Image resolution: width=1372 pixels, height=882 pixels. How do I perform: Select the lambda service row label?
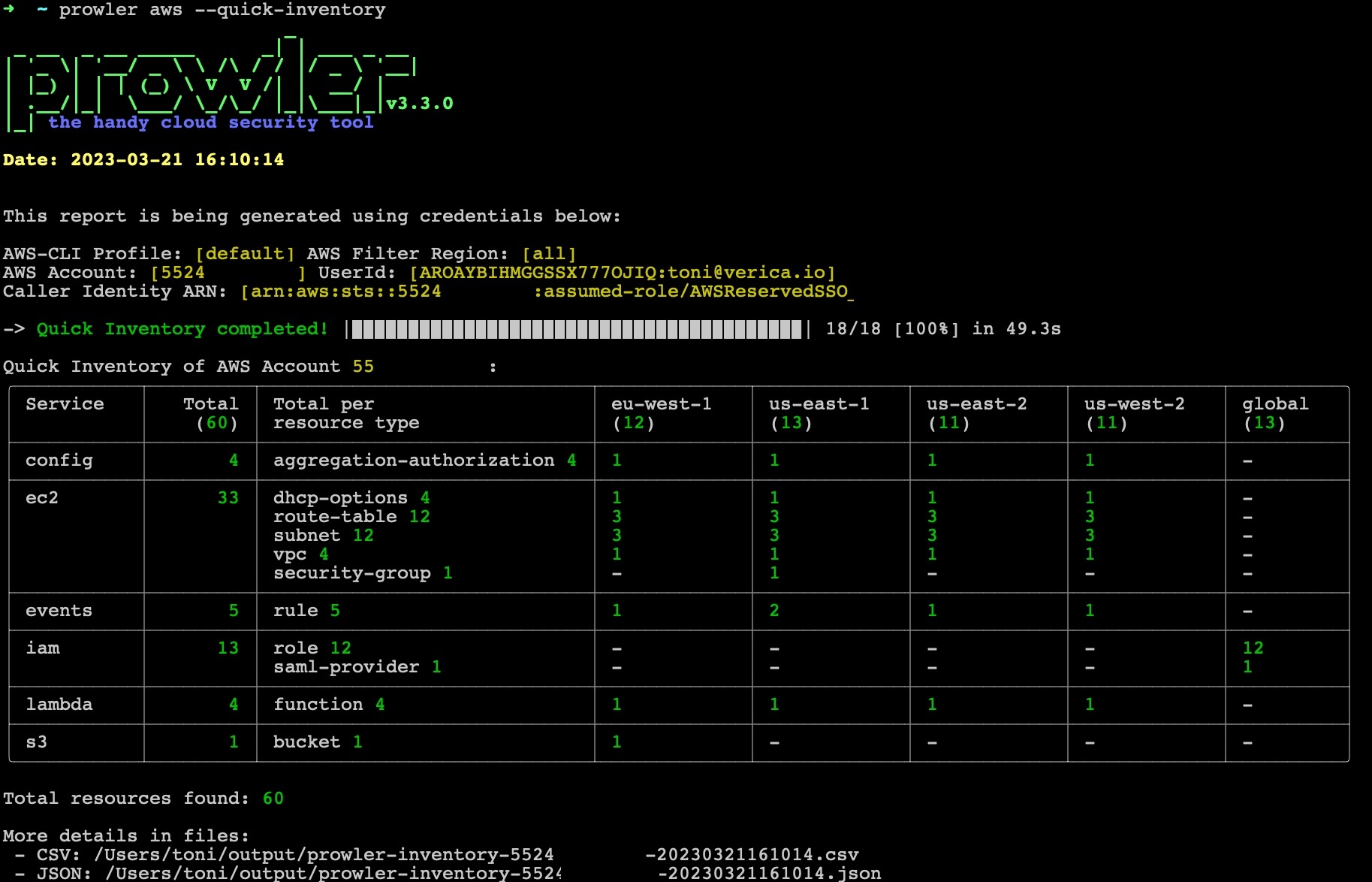click(x=59, y=705)
